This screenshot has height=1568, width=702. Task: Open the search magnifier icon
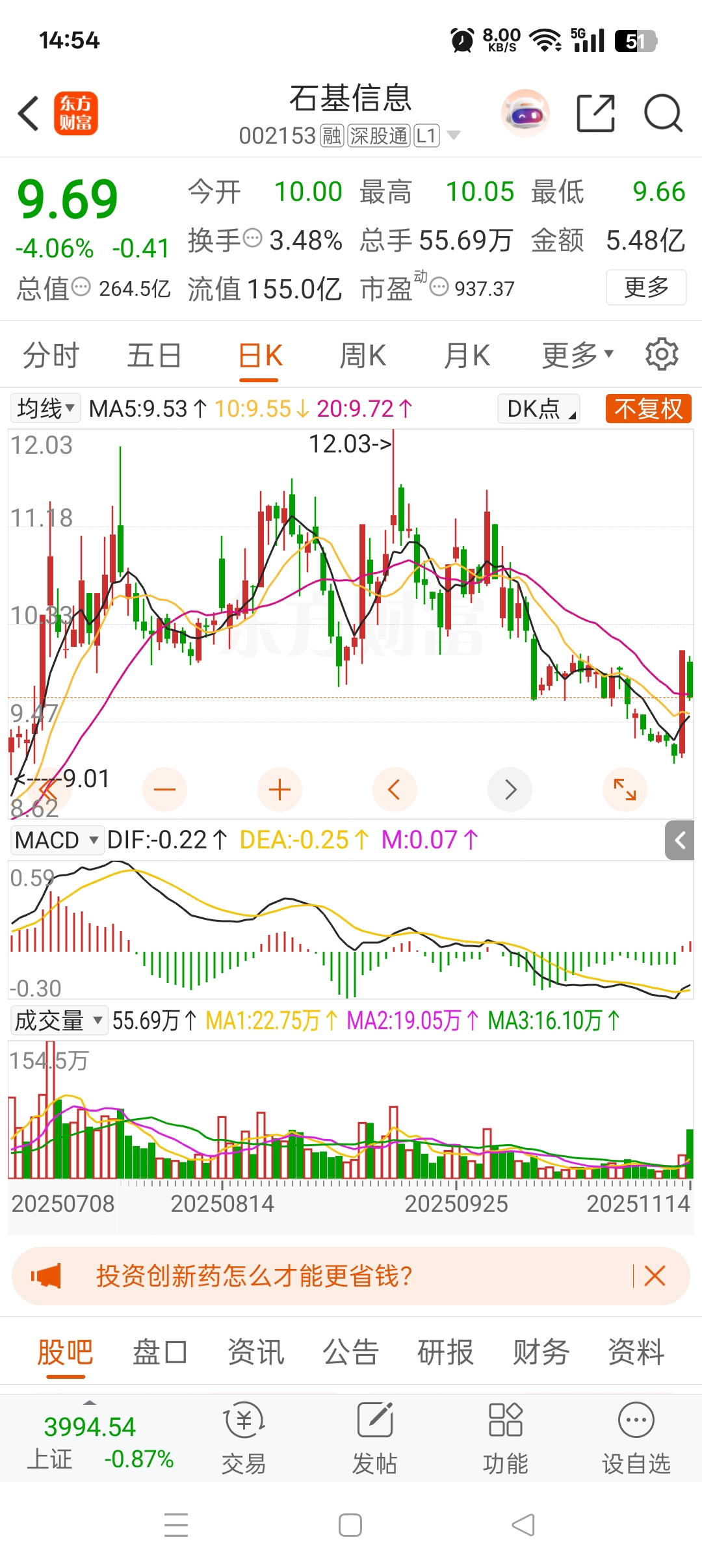click(x=663, y=113)
